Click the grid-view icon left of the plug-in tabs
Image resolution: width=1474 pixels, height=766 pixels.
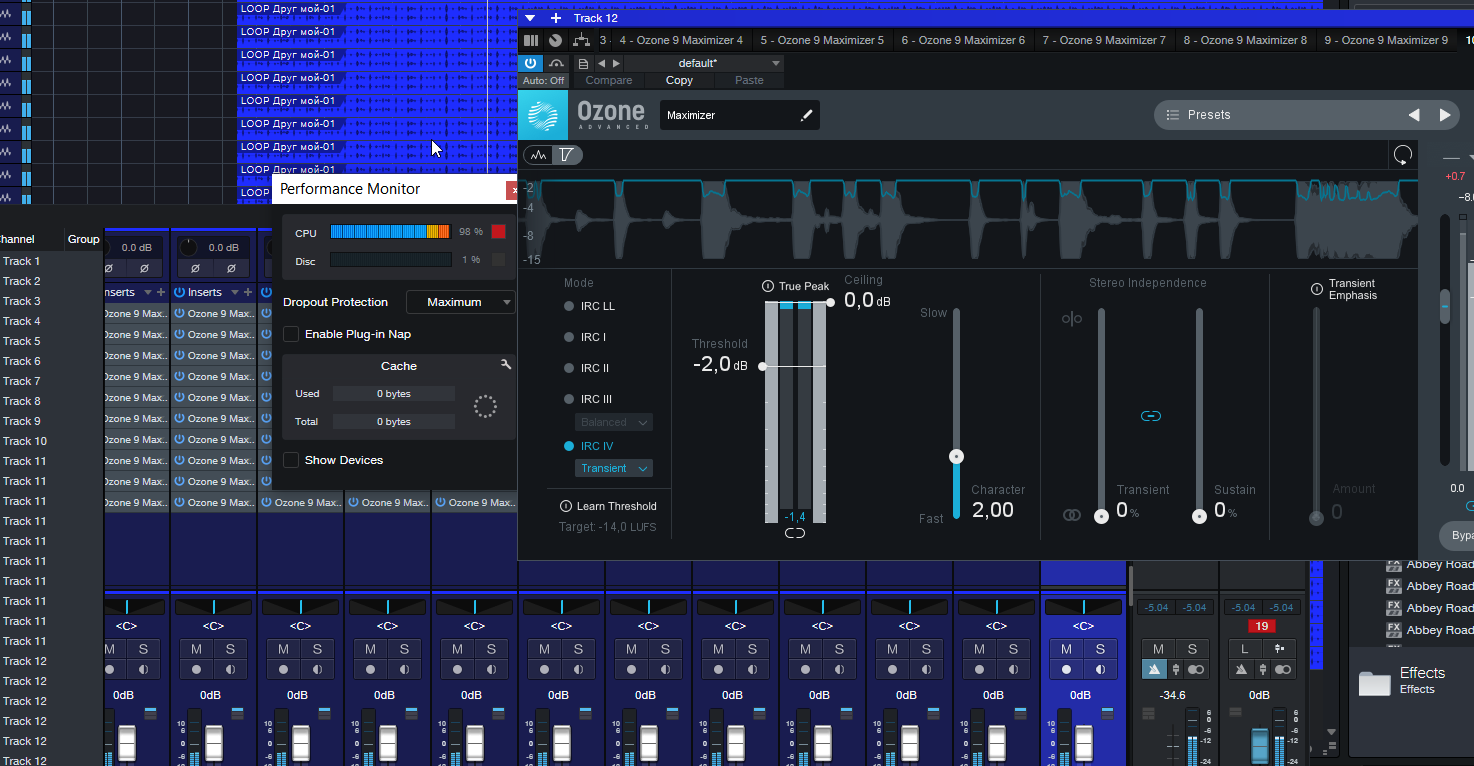[531, 40]
